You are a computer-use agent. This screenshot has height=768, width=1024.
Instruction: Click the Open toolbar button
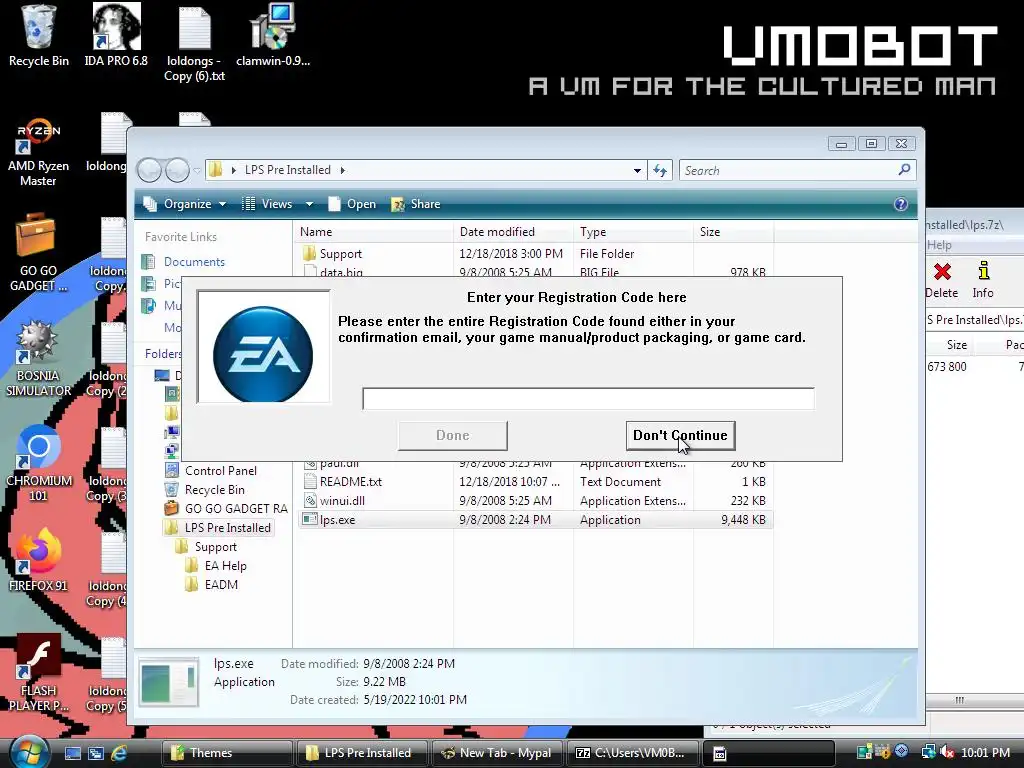click(x=352, y=204)
